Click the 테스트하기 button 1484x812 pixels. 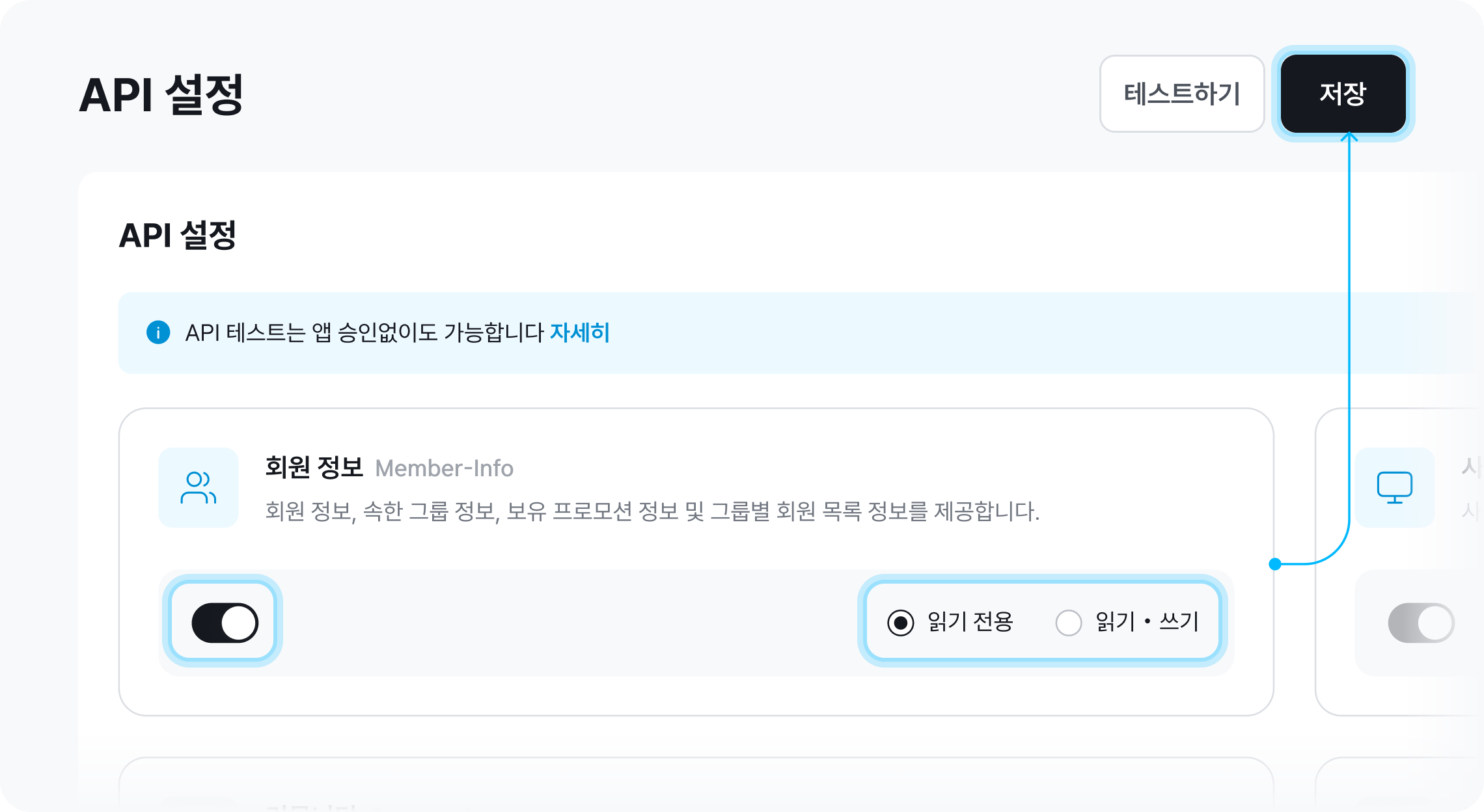click(x=1181, y=94)
